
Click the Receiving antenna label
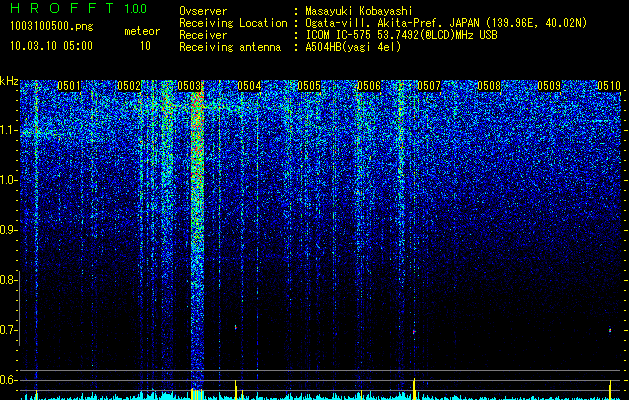click(x=230, y=47)
